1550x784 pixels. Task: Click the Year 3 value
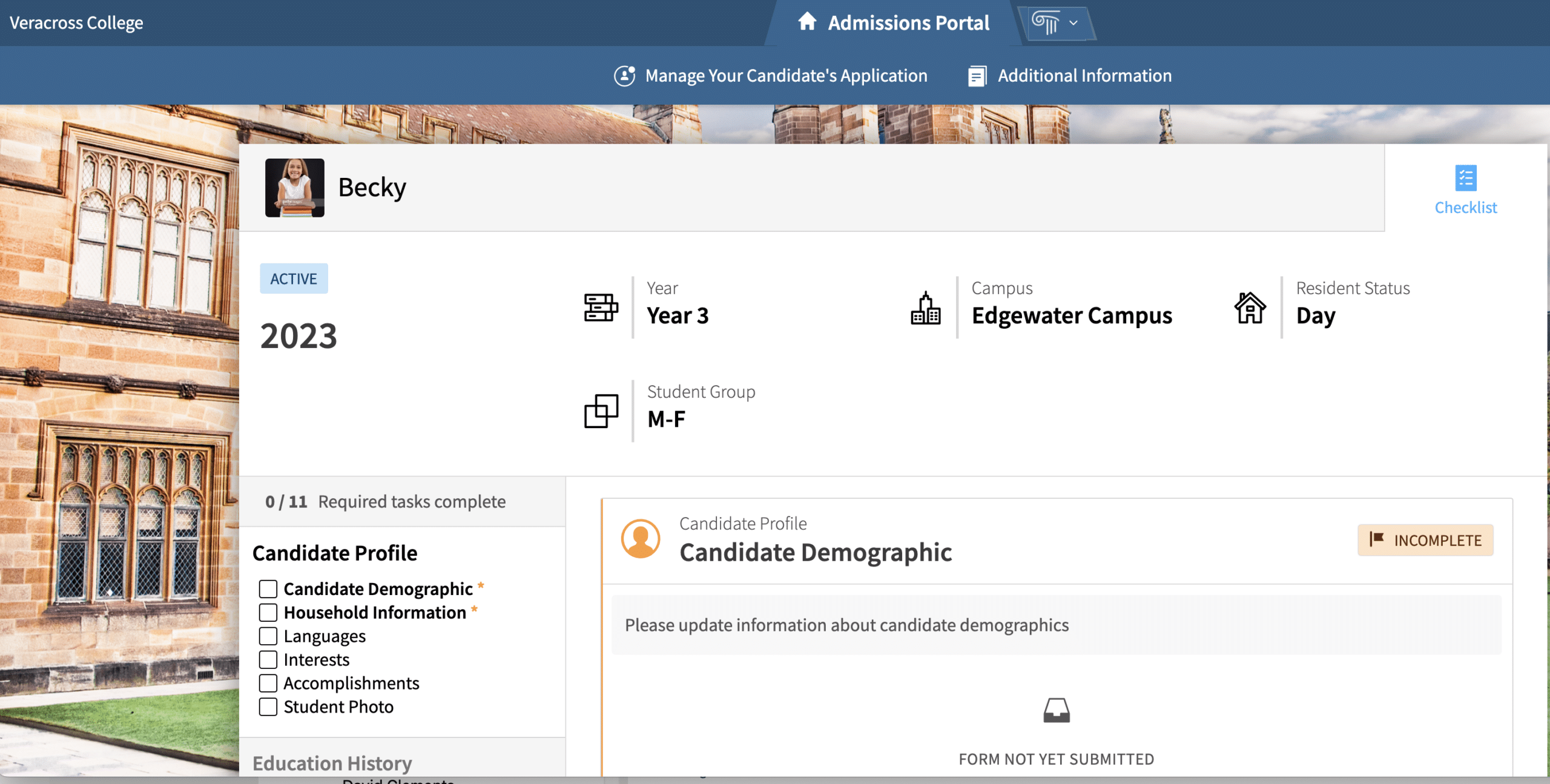coord(678,315)
